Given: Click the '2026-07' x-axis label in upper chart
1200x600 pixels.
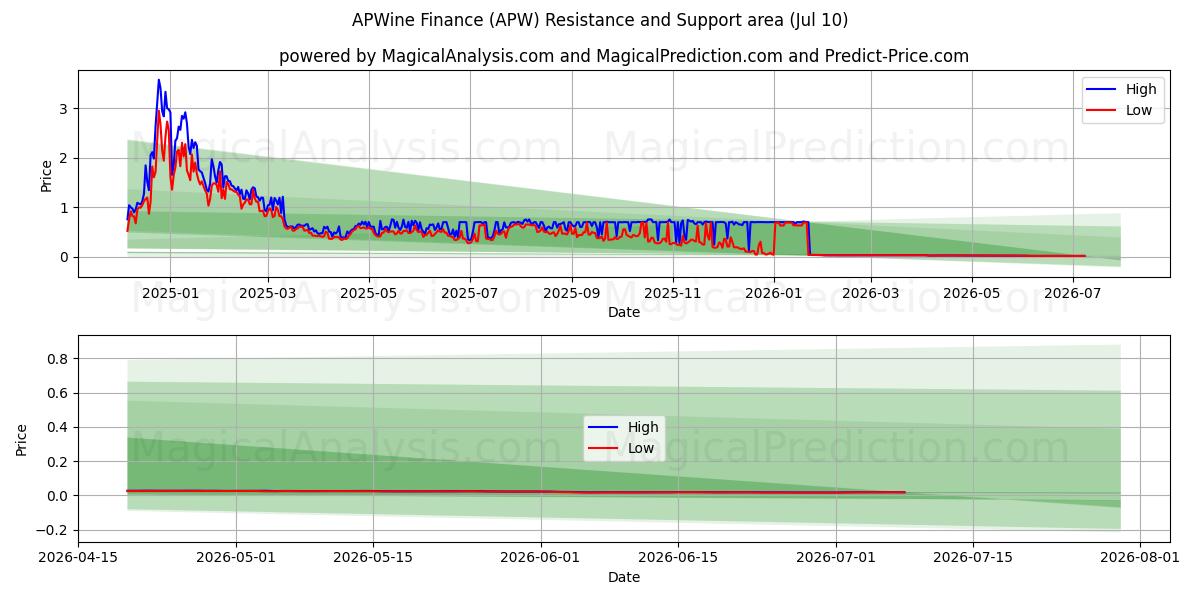Looking at the screenshot, I should point(1073,294).
